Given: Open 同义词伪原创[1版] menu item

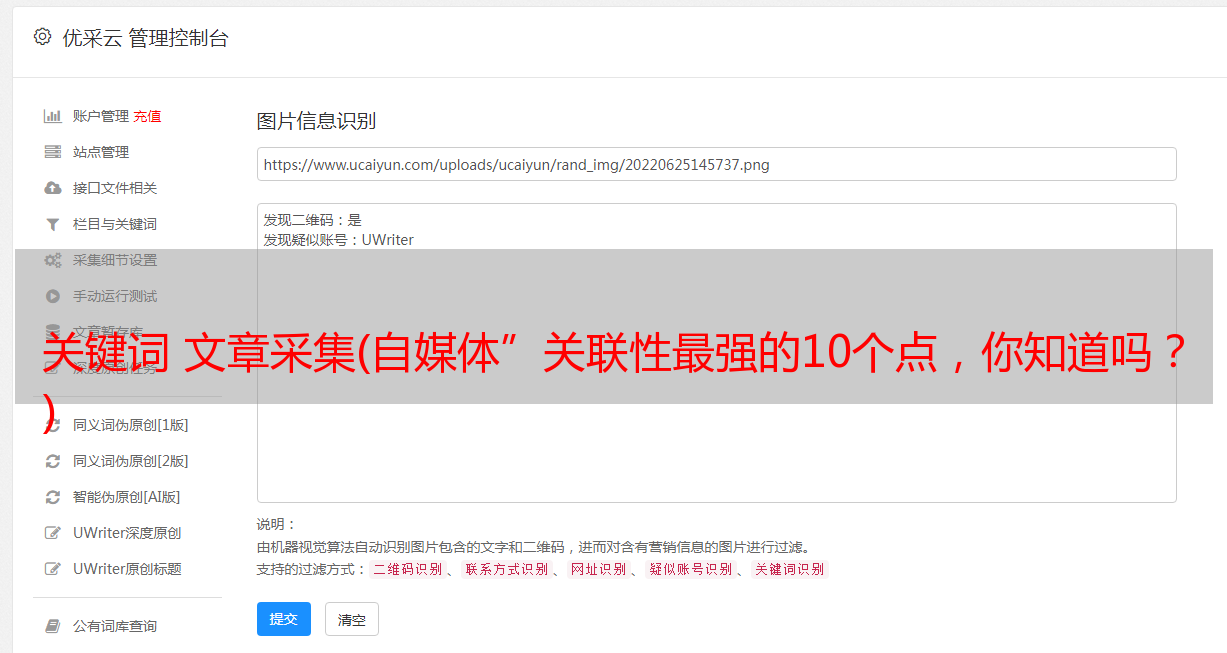Looking at the screenshot, I should 130,425.
